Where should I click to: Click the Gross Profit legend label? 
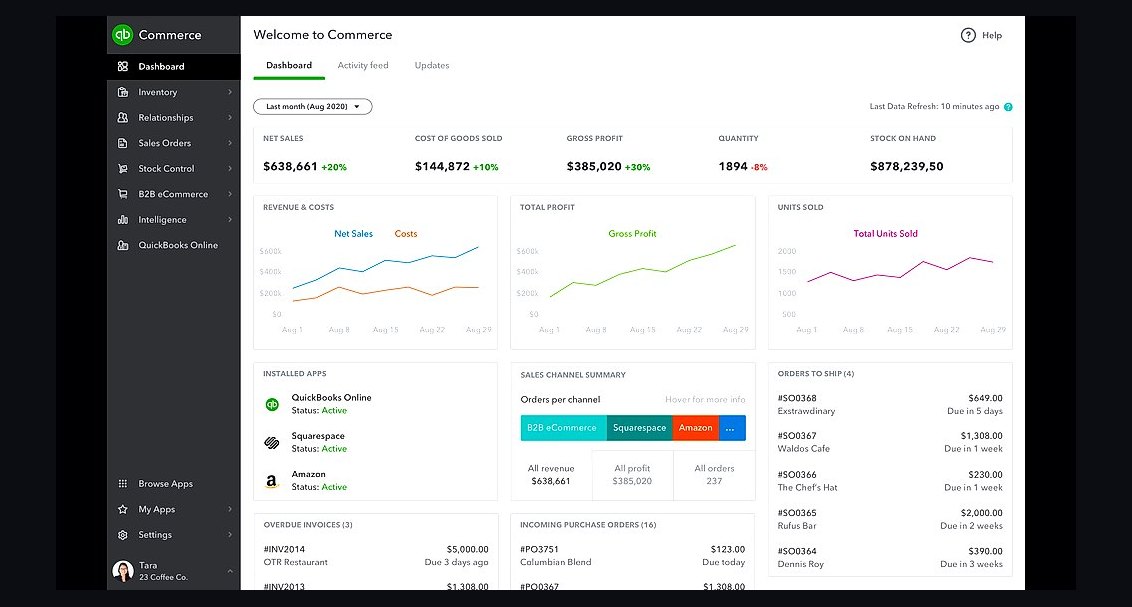coord(632,234)
